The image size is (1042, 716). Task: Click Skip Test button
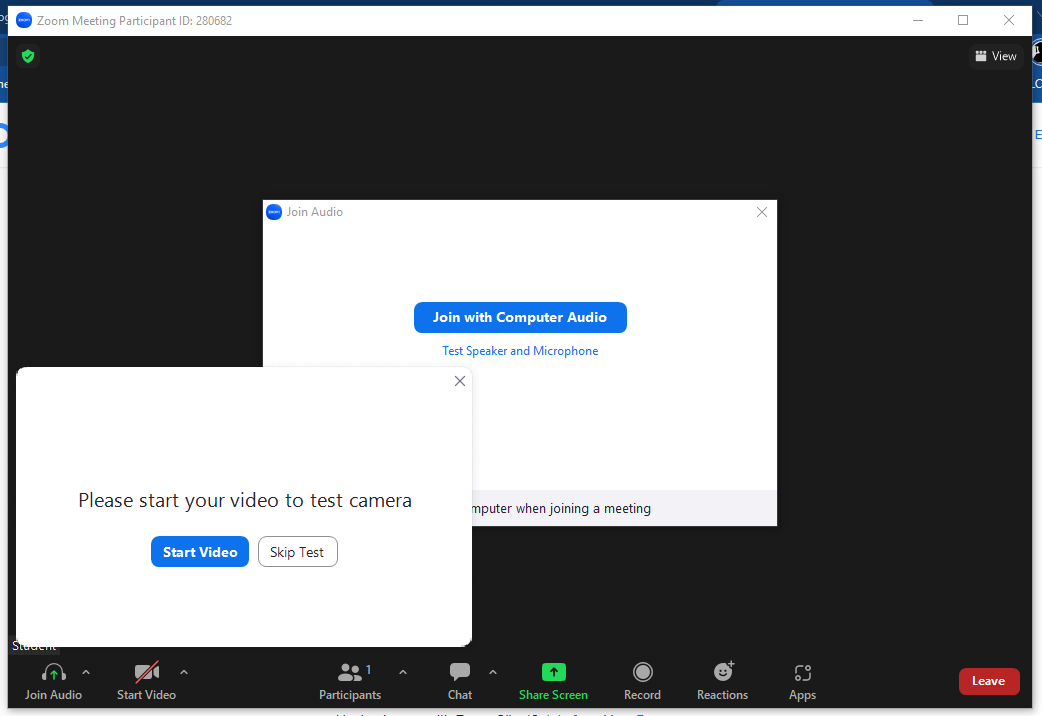(298, 552)
